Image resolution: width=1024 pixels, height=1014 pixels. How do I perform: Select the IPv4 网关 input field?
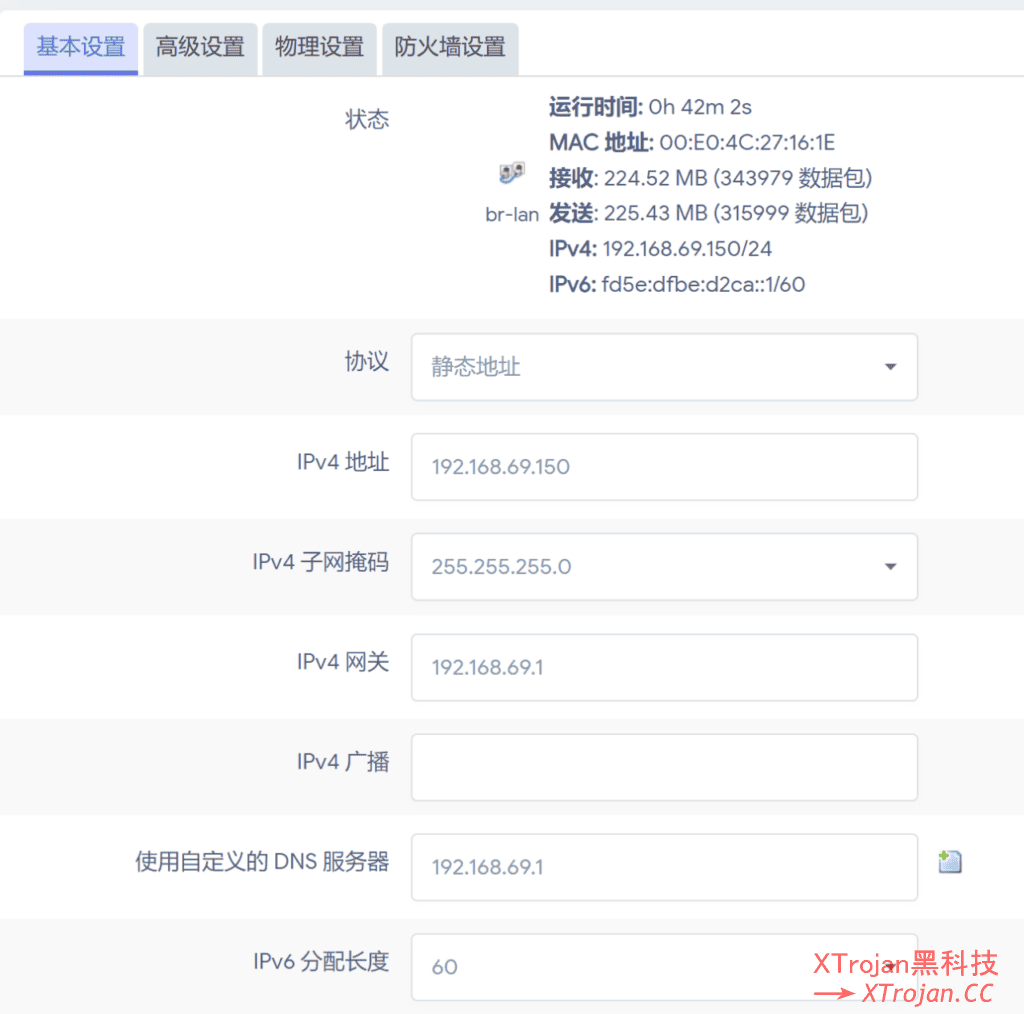664,667
